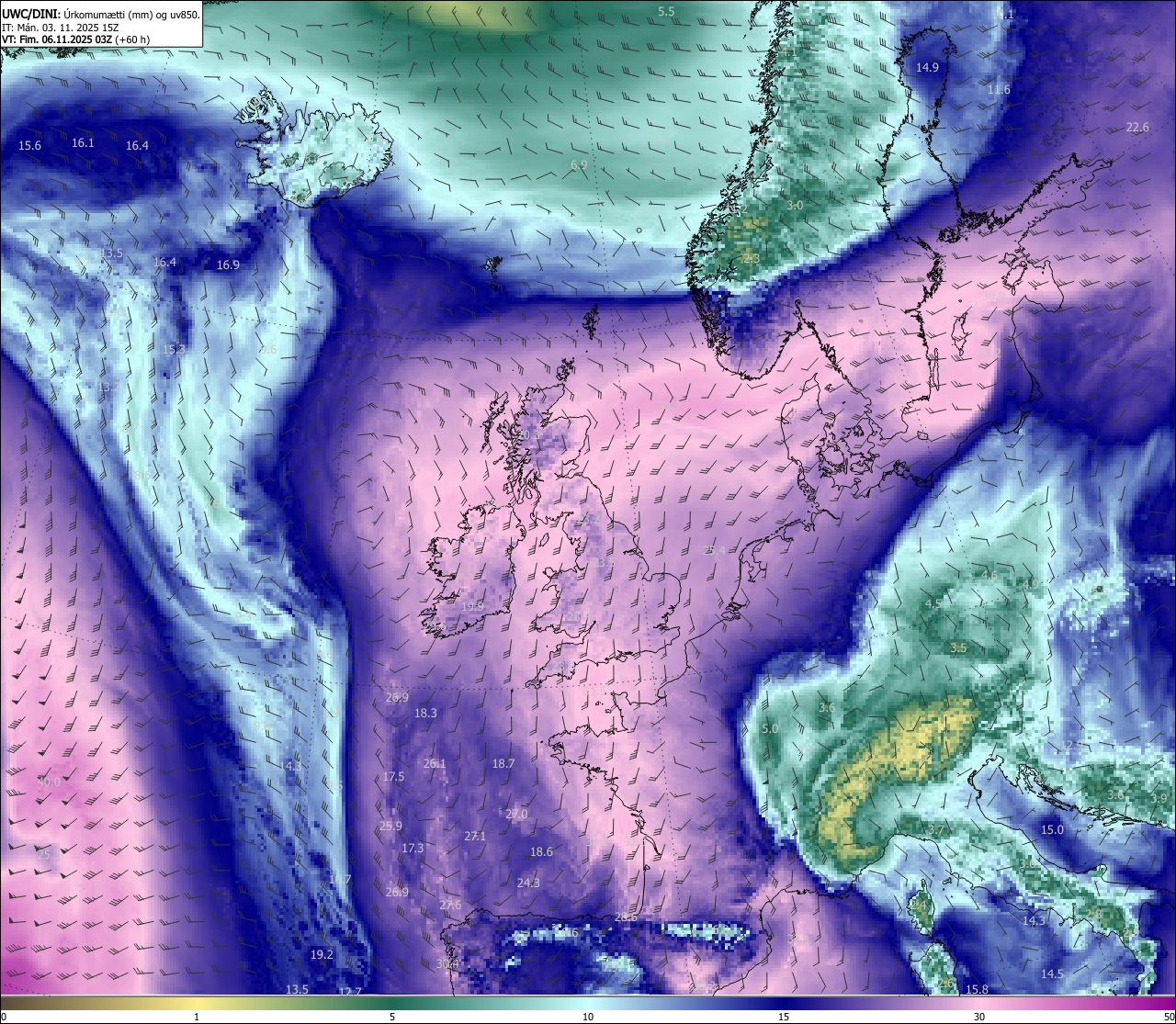Image resolution: width=1176 pixels, height=1024 pixels.
Task: Click the 22.6 value label
Action: click(1137, 128)
